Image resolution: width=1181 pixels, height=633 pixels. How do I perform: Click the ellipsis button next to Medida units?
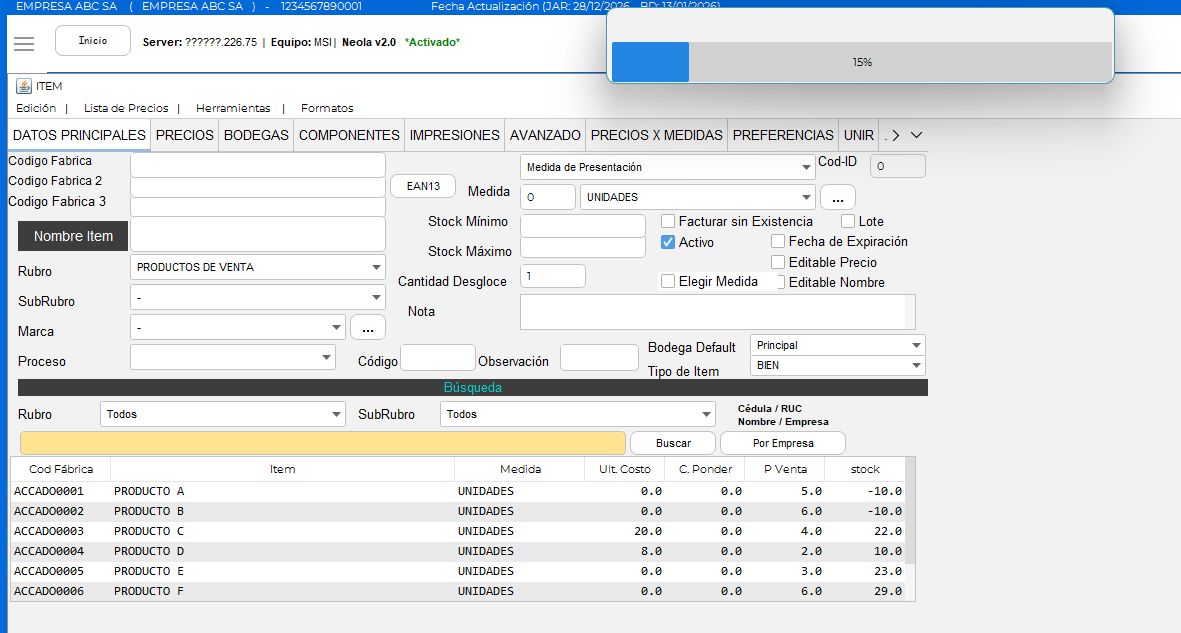click(x=837, y=198)
